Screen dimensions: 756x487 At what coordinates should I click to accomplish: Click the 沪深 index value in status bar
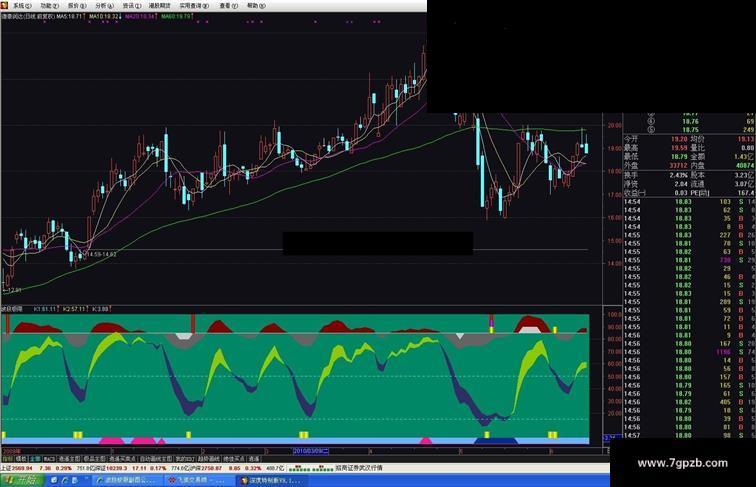pyautogui.click(x=213, y=468)
